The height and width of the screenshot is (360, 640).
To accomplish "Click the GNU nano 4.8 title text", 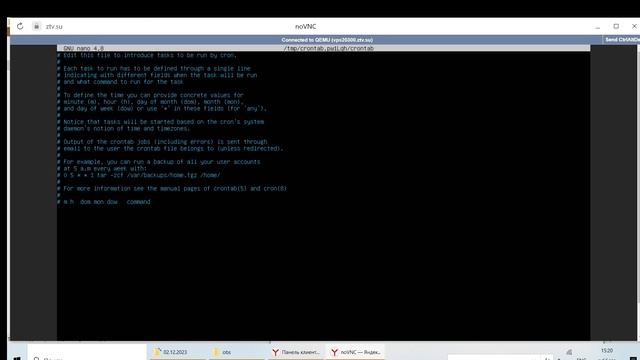I will (x=84, y=48).
